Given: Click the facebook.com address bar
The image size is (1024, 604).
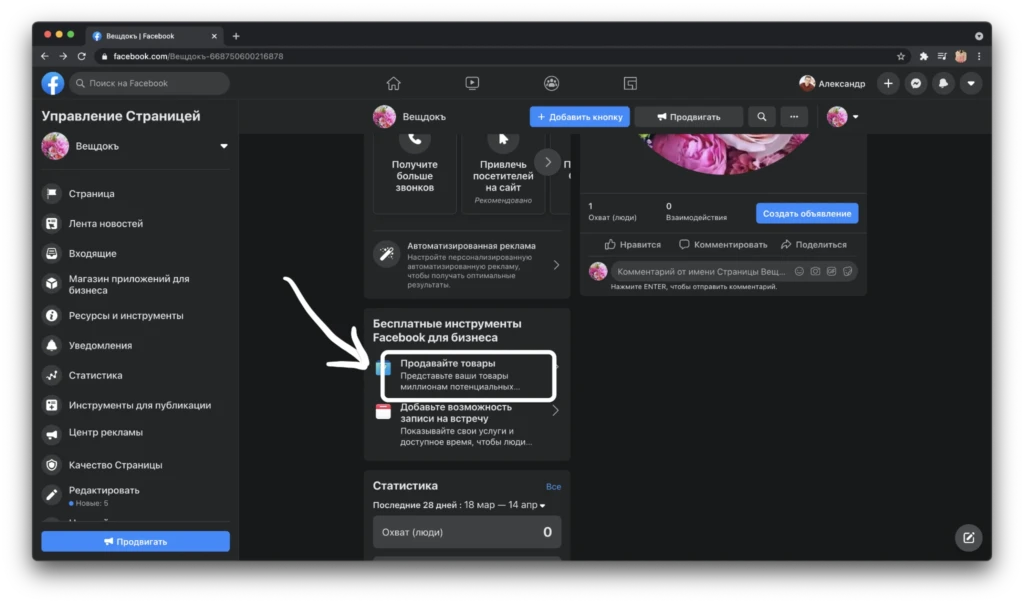Looking at the screenshot, I should (x=503, y=56).
